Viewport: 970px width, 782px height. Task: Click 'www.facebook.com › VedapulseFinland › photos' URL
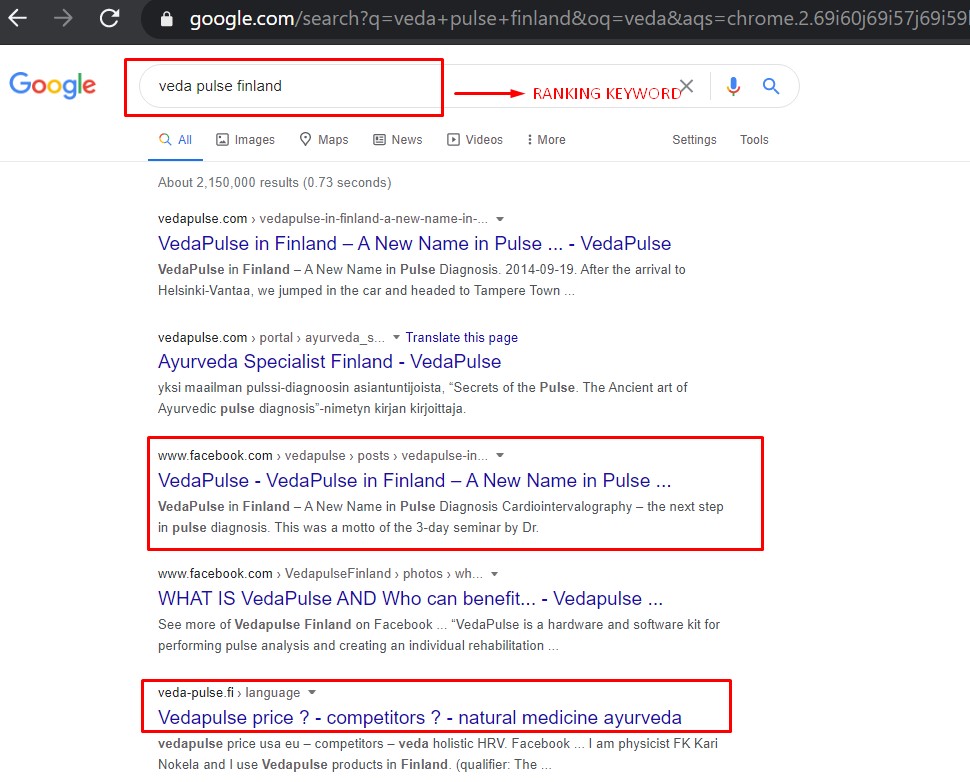pos(320,574)
